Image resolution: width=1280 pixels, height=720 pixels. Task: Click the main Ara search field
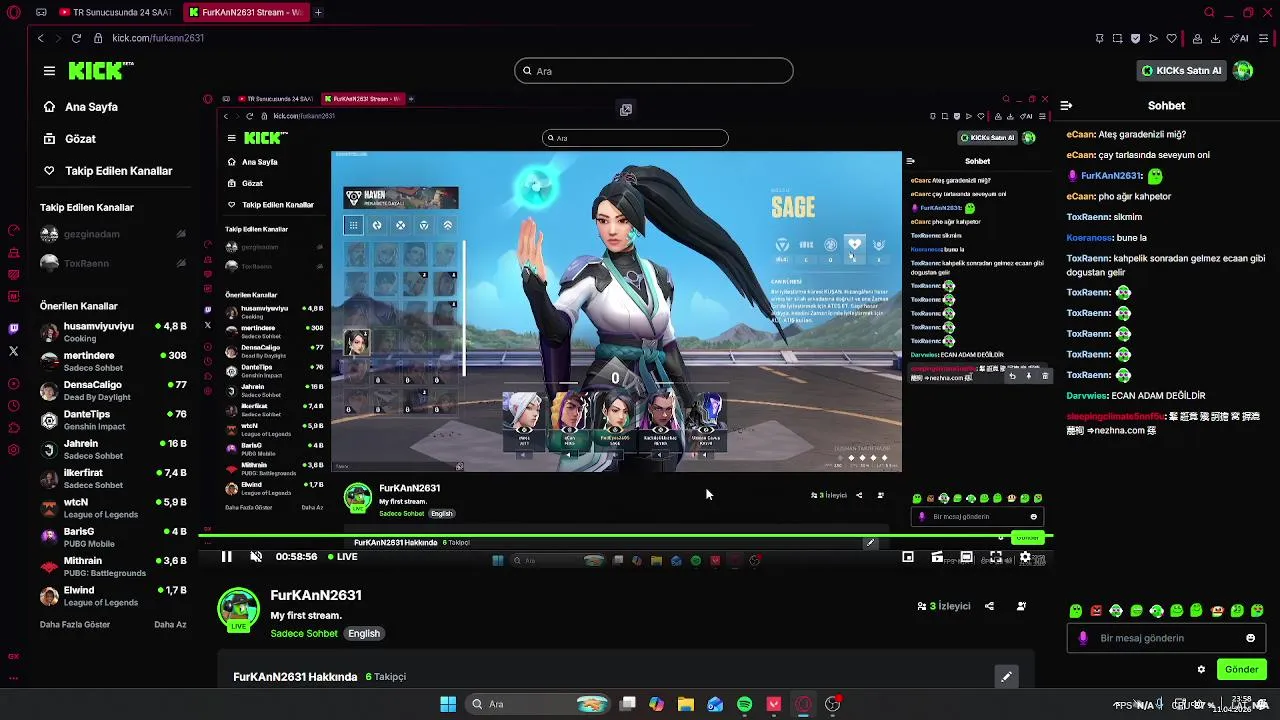654,71
